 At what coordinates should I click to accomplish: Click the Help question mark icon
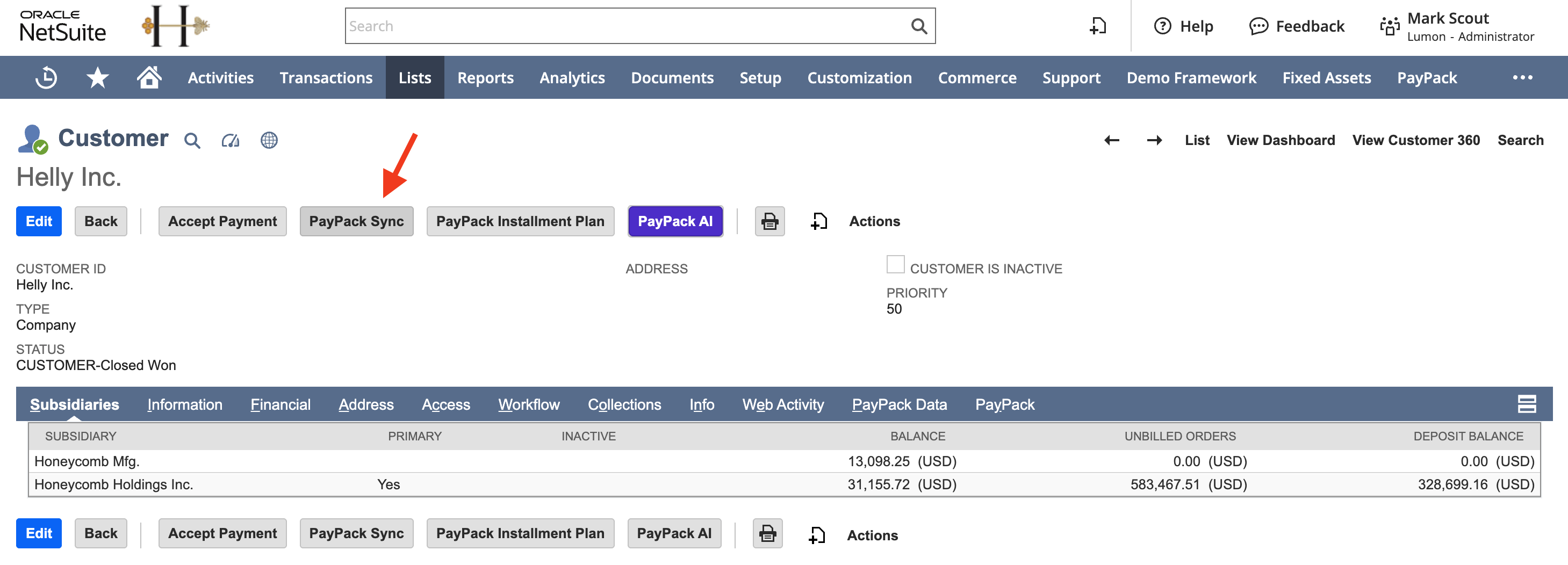point(1162,26)
